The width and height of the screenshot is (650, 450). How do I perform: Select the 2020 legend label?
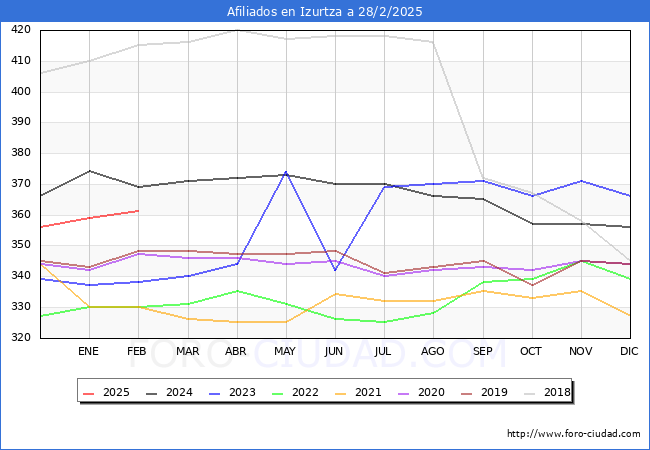[431, 392]
